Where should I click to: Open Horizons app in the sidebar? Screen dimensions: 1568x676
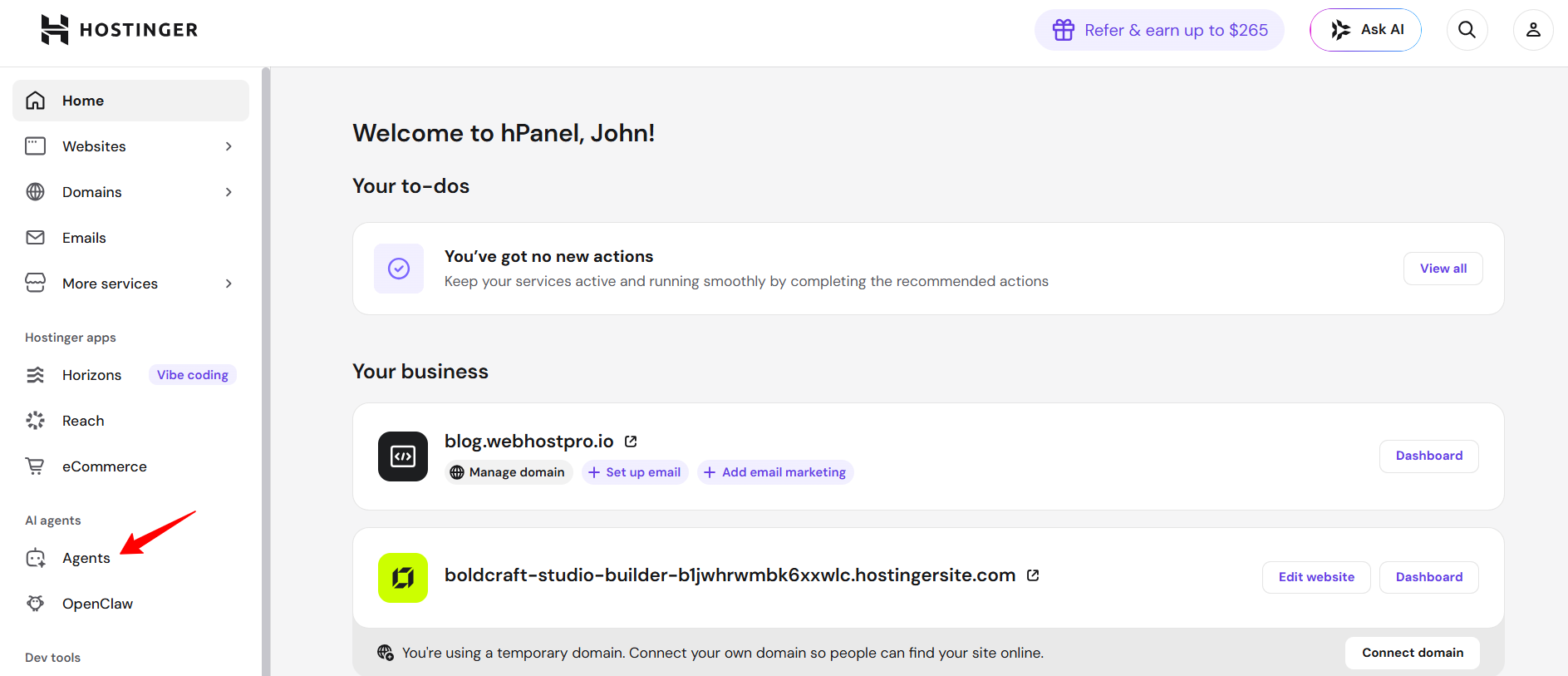tap(130, 375)
